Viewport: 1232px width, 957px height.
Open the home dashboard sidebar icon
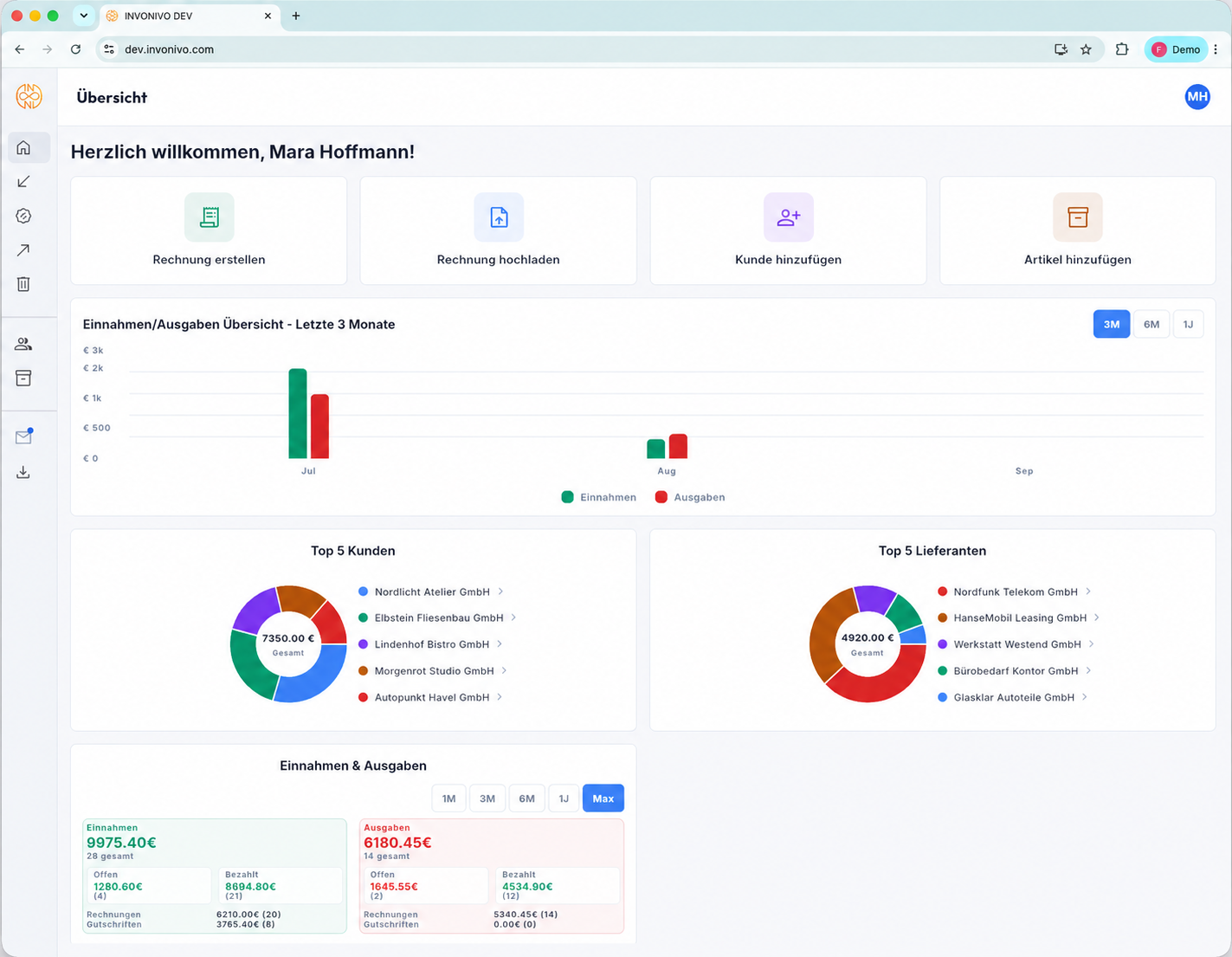[x=23, y=147]
